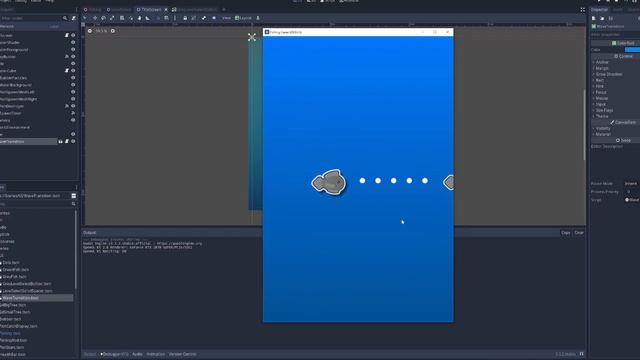Toggle smart snap in the canvas toolbar
Image resolution: width=640 pixels, height=360 pixels.
tap(158, 18)
